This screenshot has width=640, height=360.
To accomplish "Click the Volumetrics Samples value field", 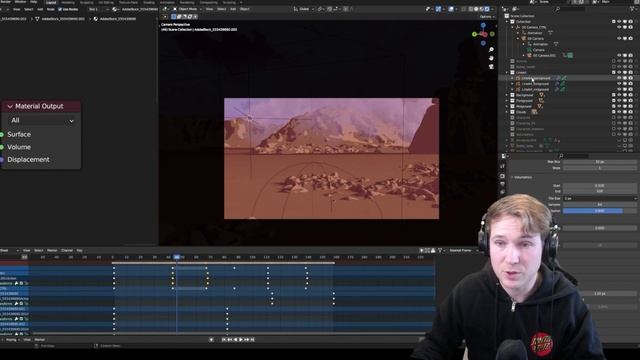I will 600,204.
